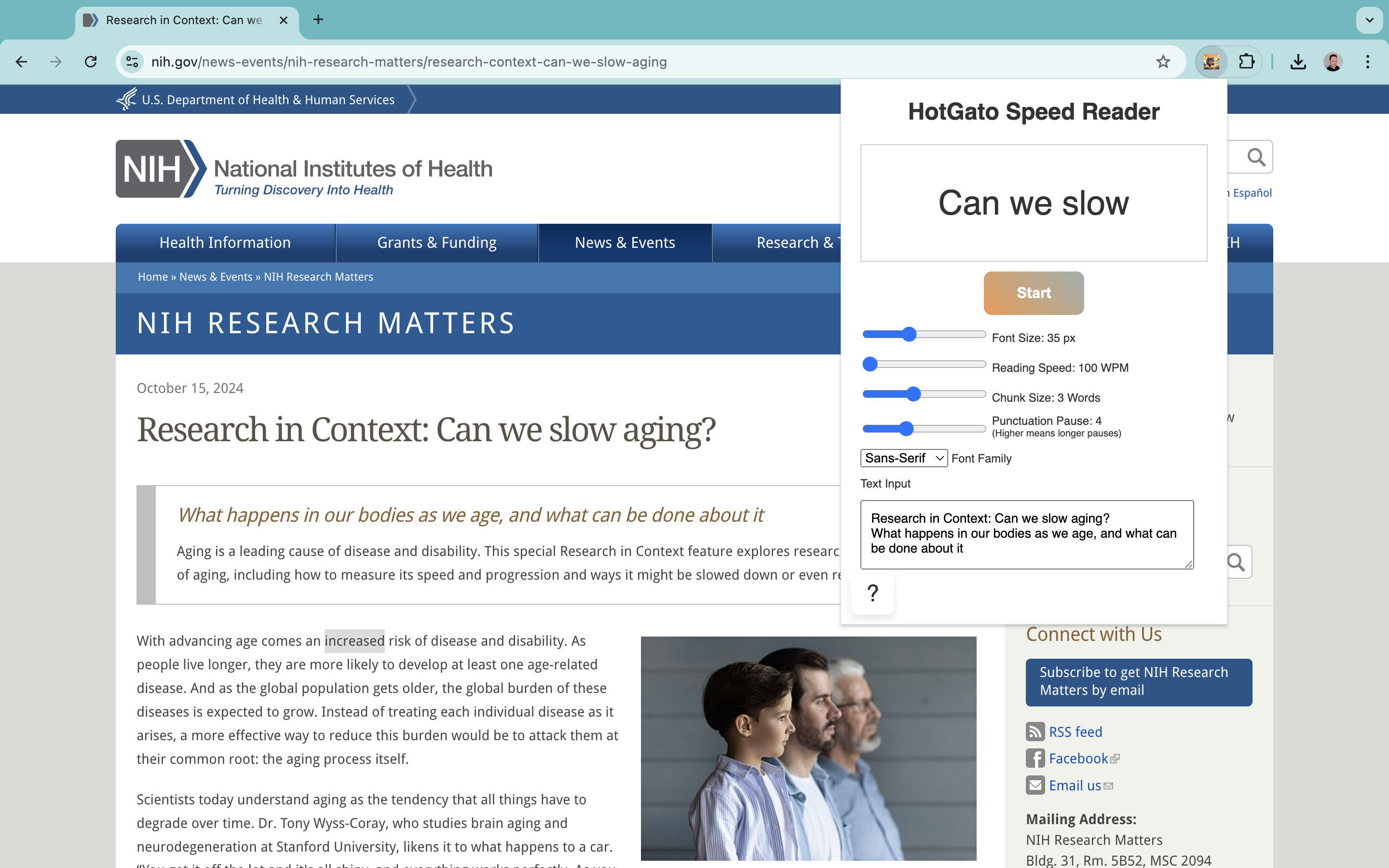This screenshot has width=1389, height=868.
Task: Open News & Events breadcrumb link
Action: coord(216,277)
